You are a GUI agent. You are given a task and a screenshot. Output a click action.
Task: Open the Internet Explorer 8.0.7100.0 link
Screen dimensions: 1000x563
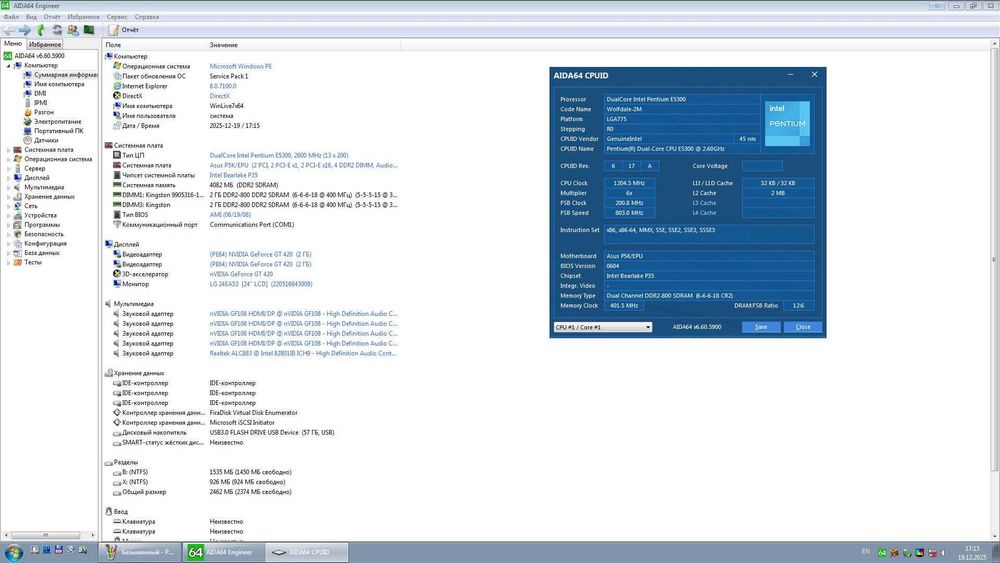click(223, 86)
